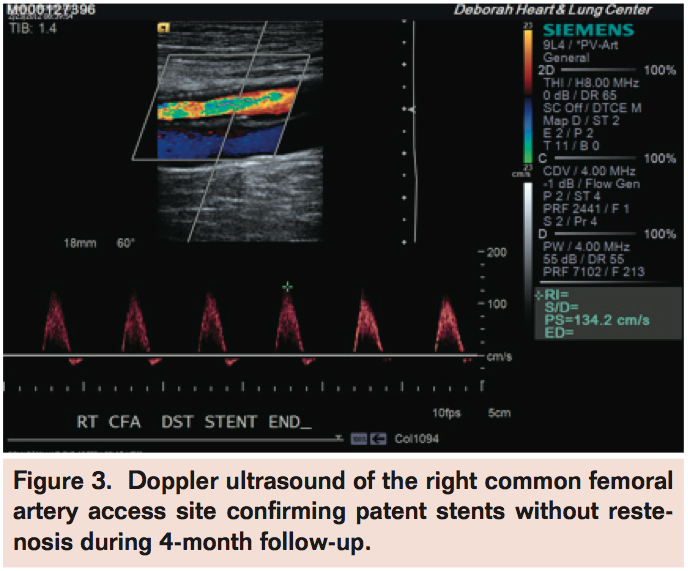Click the RI= measurement label
The width and height of the screenshot is (688, 571).
[556, 294]
